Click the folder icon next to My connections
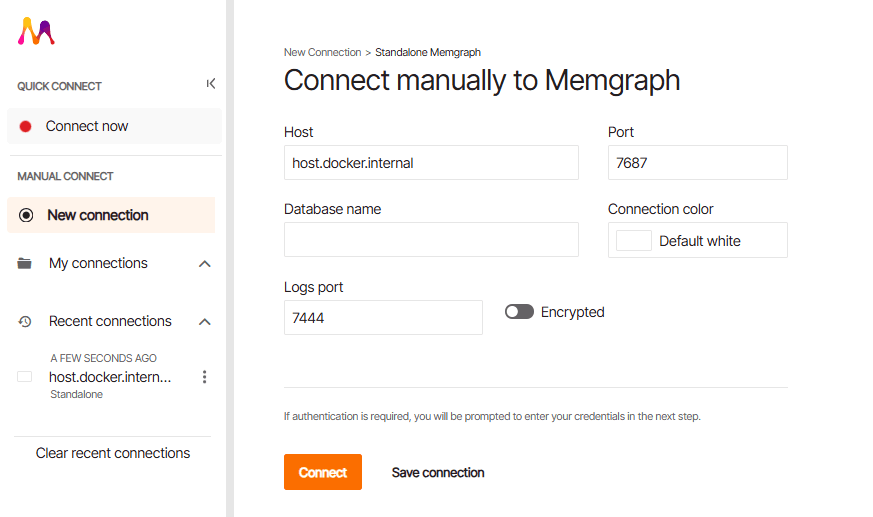This screenshot has width=873, height=517. 24,263
